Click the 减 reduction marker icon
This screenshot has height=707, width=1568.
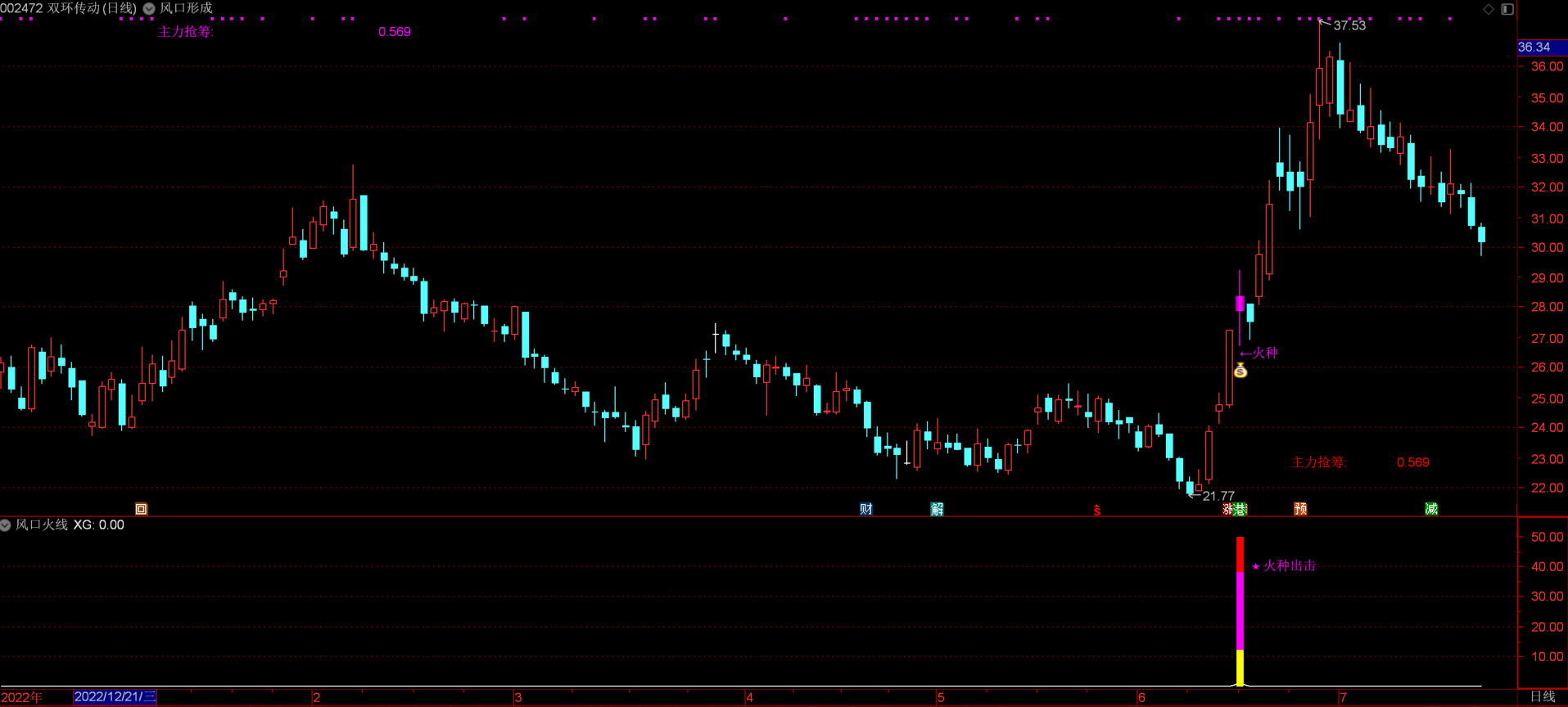click(x=1431, y=509)
